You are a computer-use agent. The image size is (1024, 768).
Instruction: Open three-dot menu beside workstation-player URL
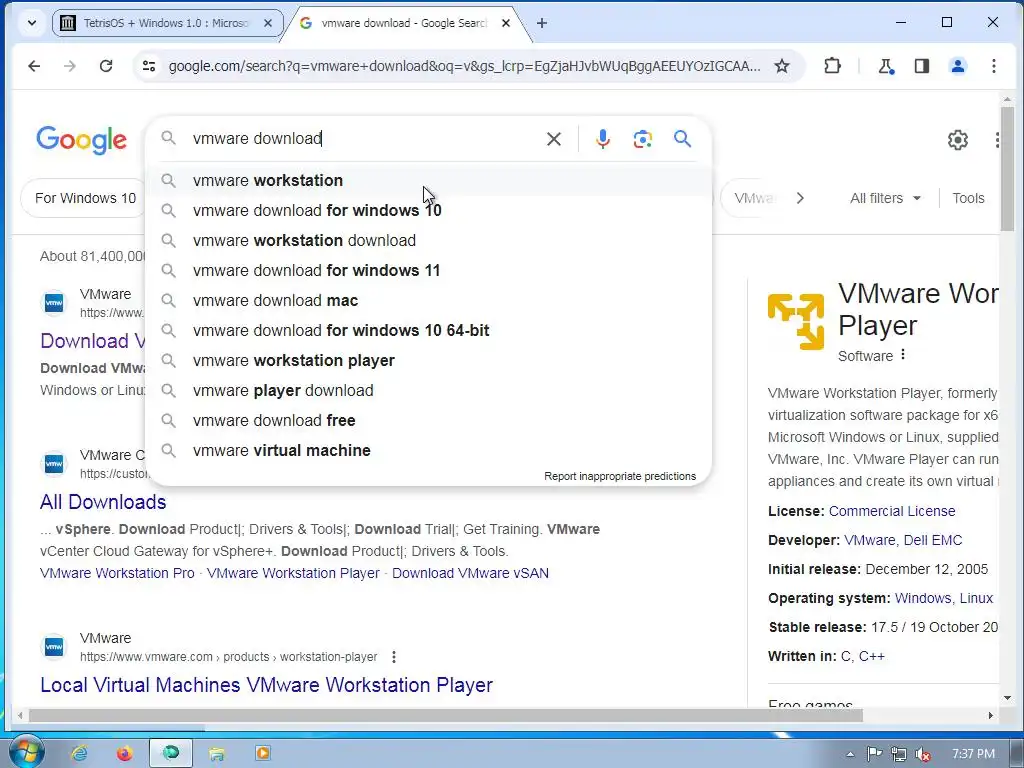pyautogui.click(x=394, y=657)
